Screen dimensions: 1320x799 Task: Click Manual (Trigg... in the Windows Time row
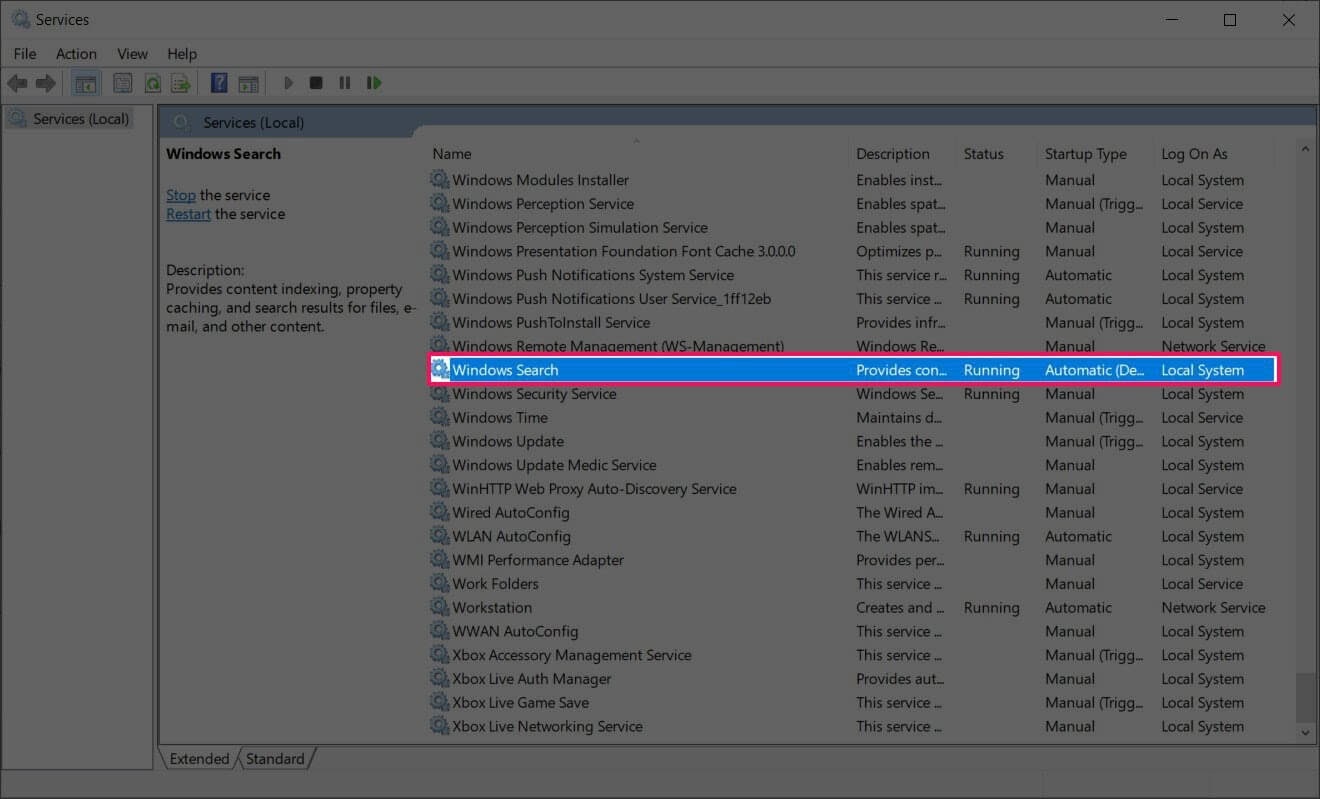pos(1094,418)
